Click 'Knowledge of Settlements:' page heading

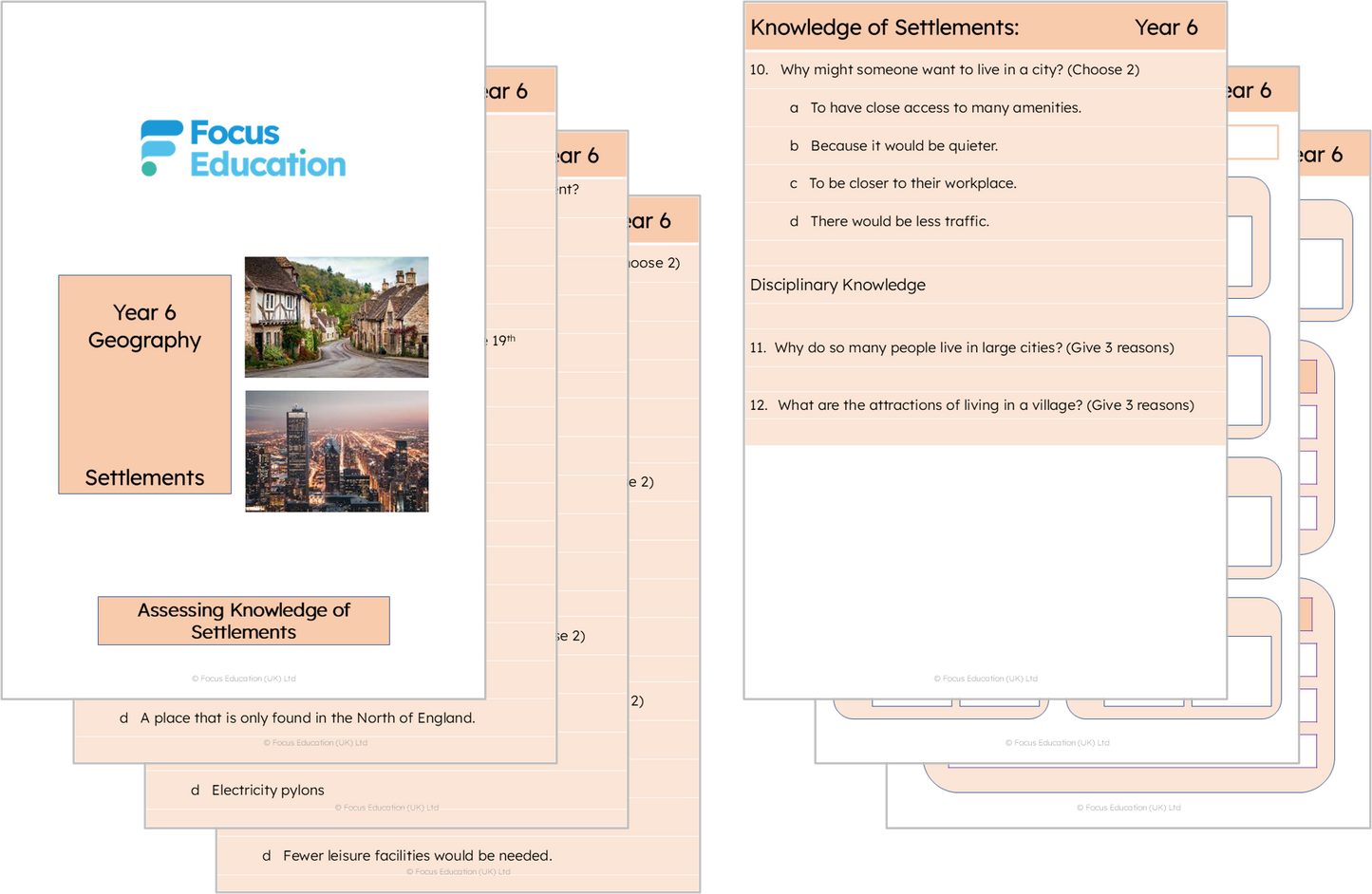(885, 28)
